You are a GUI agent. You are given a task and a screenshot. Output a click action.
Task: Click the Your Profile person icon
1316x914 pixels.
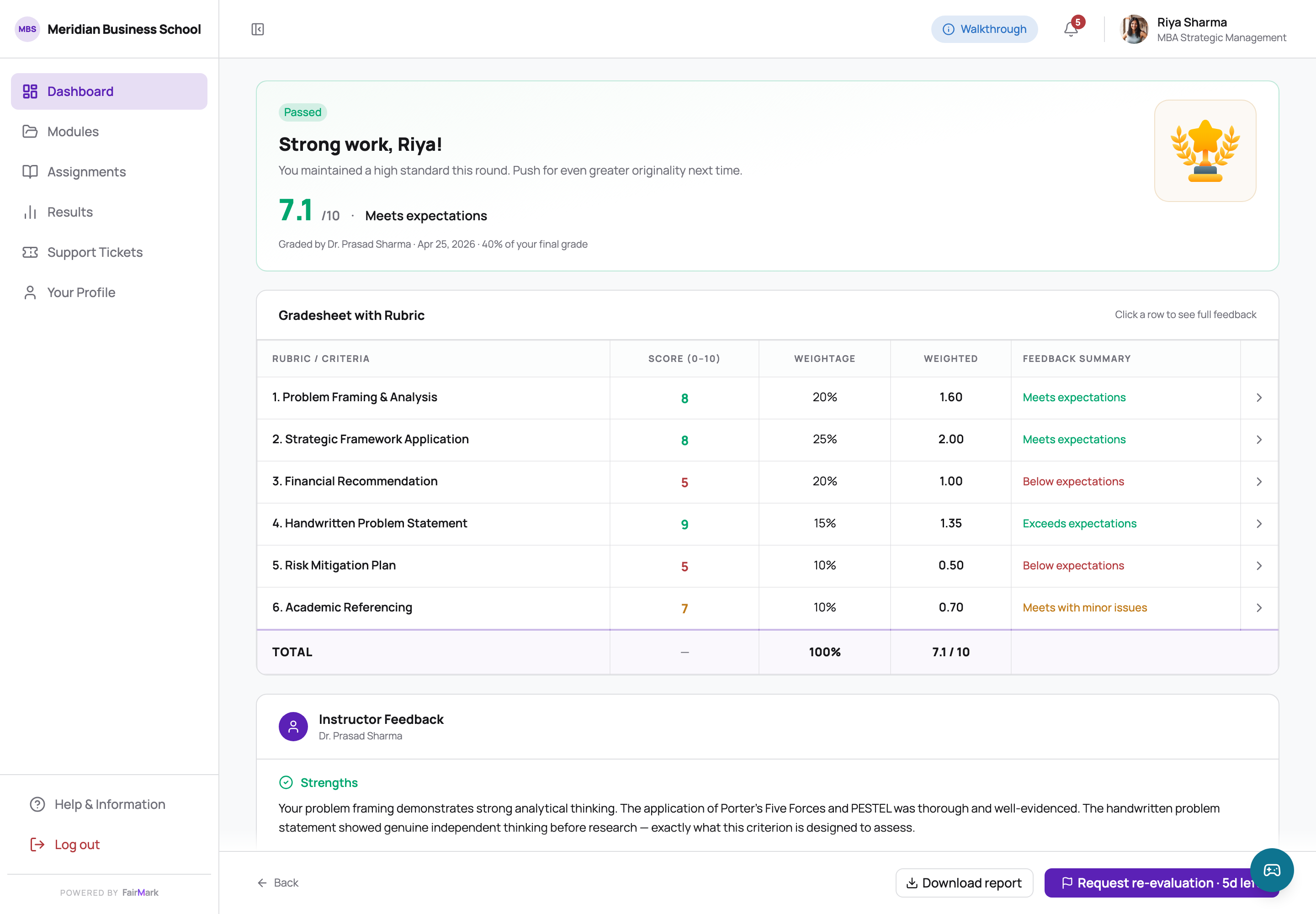[30, 292]
